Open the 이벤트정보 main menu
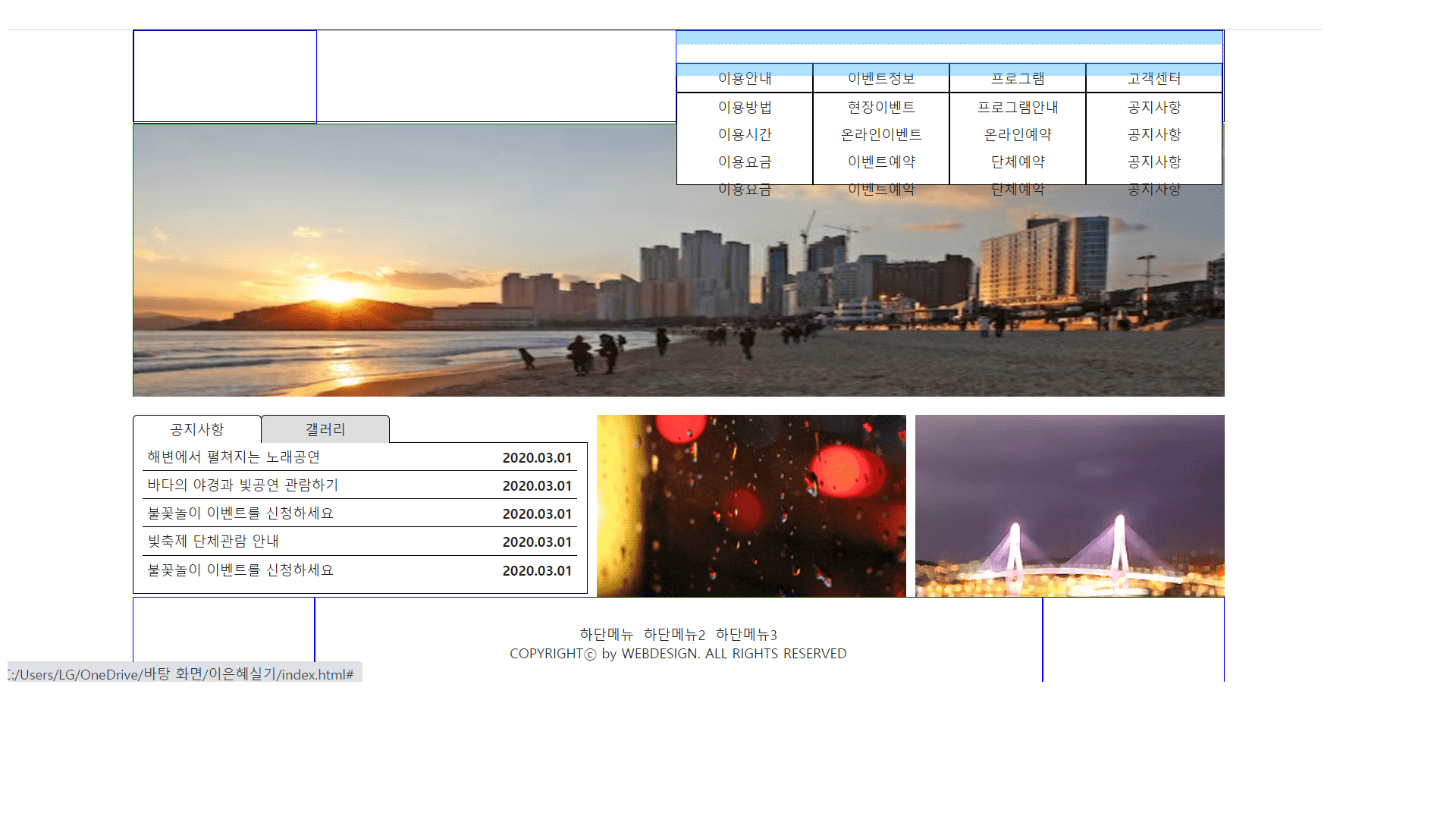The height and width of the screenshot is (813, 1456). (881, 78)
